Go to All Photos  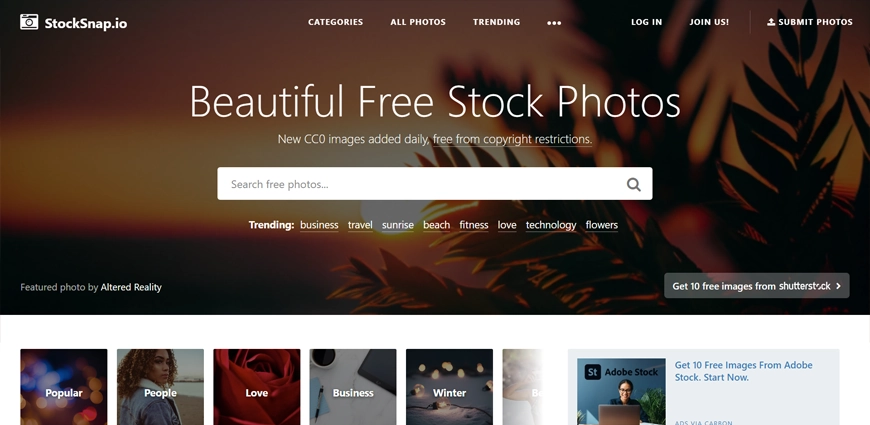418,22
